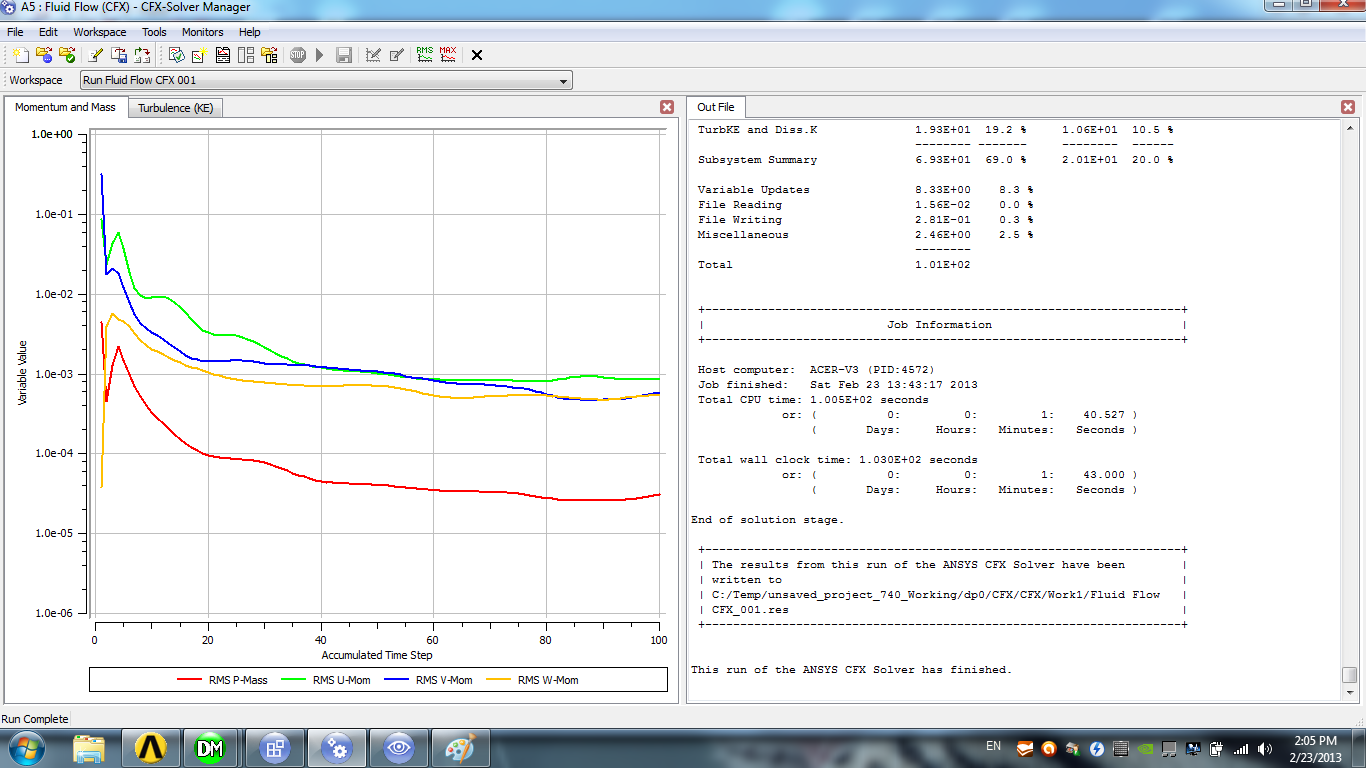1366x768 pixels.
Task: Click the Interpolate Results toolbar icon
Action: coord(142,55)
